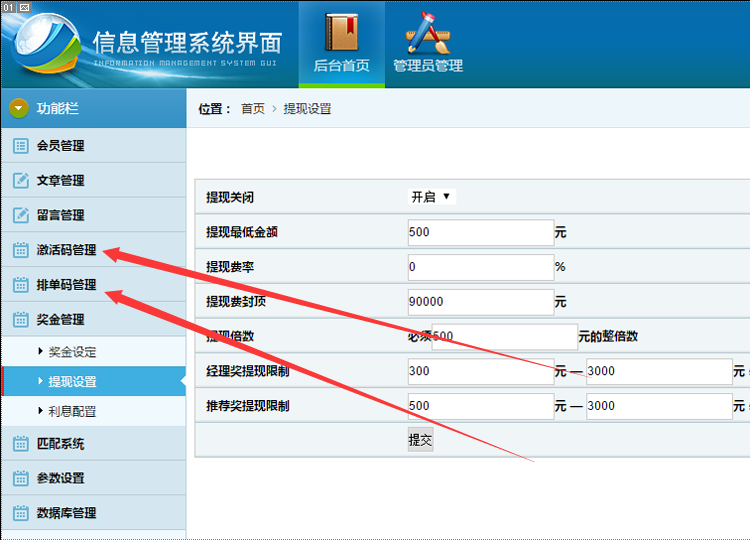This screenshot has width=750, height=540.
Task: Click the 功能栏 header label
Action: click(x=58, y=108)
